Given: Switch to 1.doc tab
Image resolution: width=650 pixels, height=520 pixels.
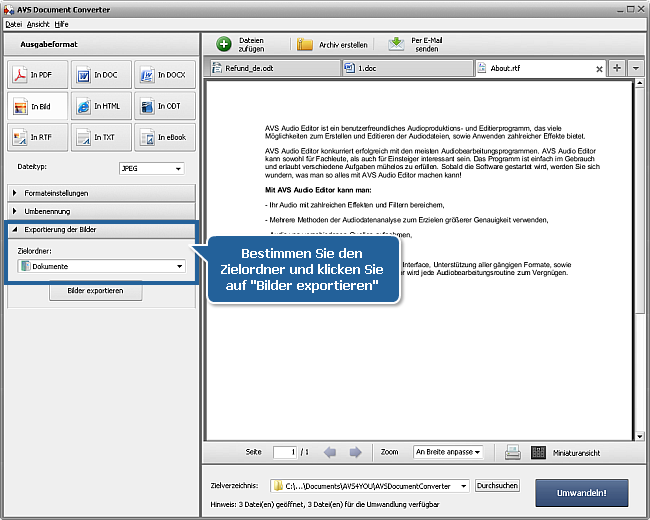Looking at the screenshot, I should coord(407,68).
